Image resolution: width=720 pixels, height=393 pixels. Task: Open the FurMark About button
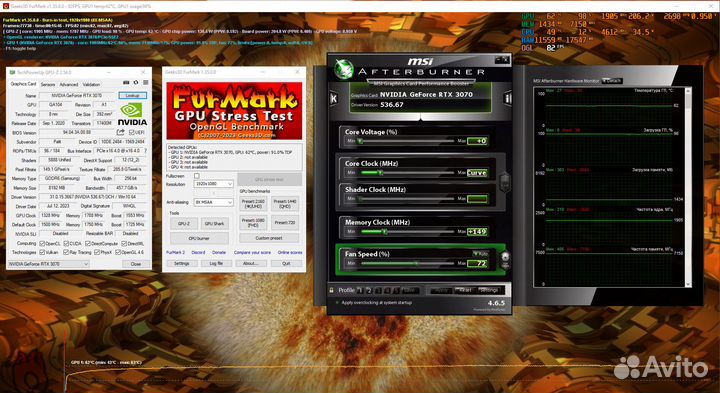click(x=251, y=264)
